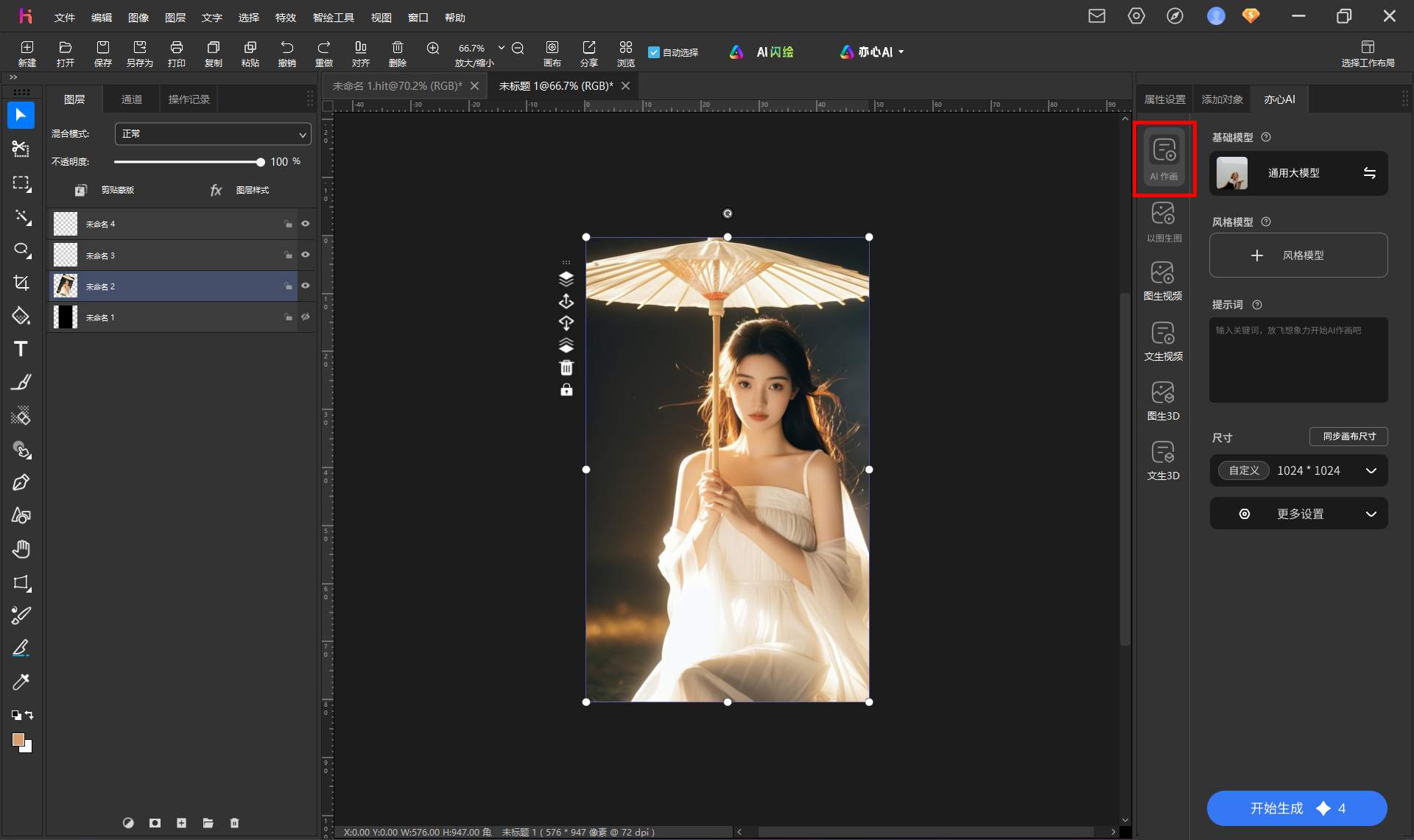Expand the 更多设置 section
Image resolution: width=1414 pixels, height=840 pixels.
[x=1298, y=514]
